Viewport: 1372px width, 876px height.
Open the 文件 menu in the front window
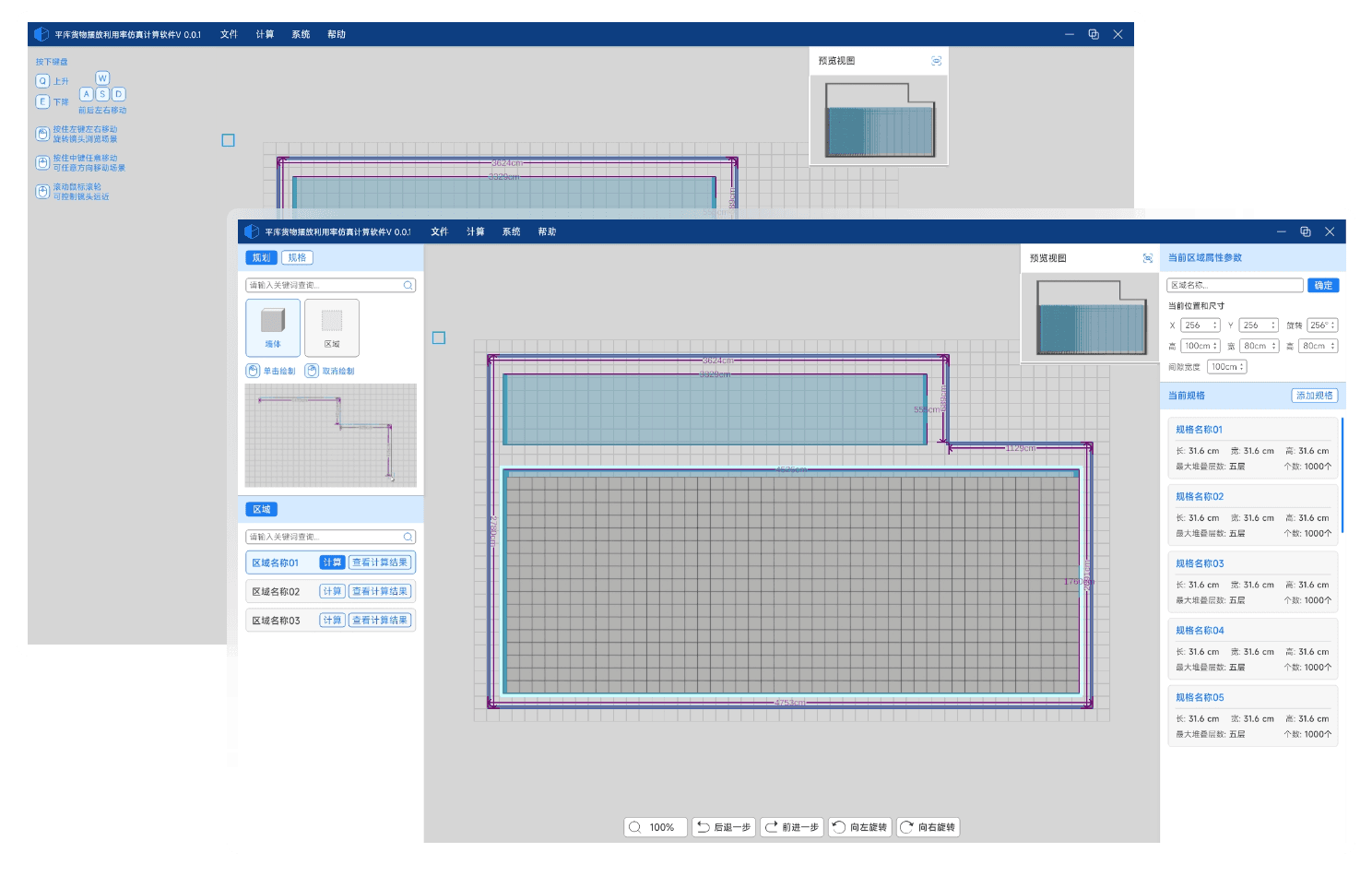tap(440, 231)
